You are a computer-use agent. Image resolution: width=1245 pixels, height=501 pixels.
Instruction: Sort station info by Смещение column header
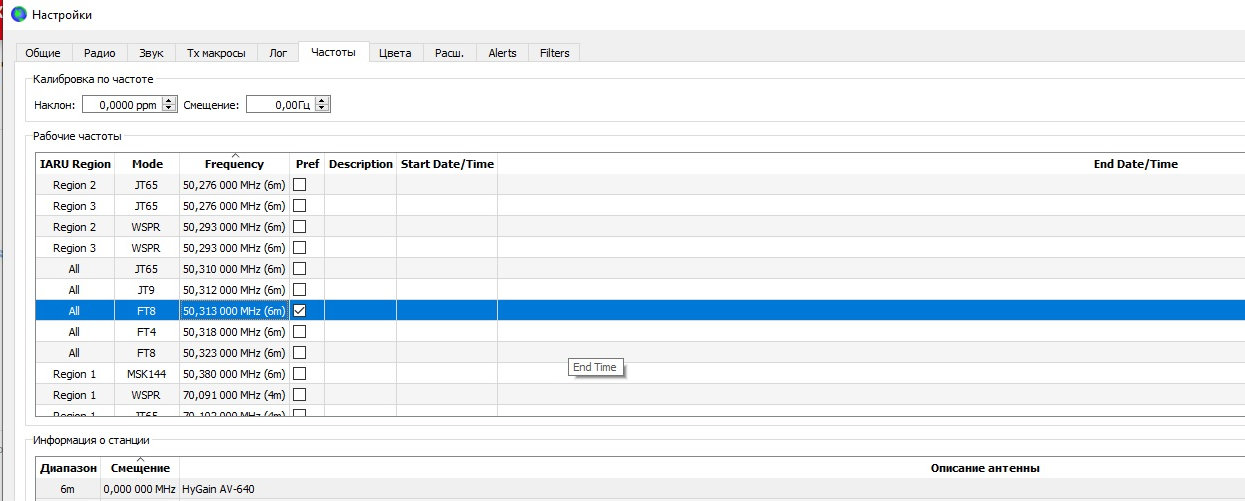(140, 468)
